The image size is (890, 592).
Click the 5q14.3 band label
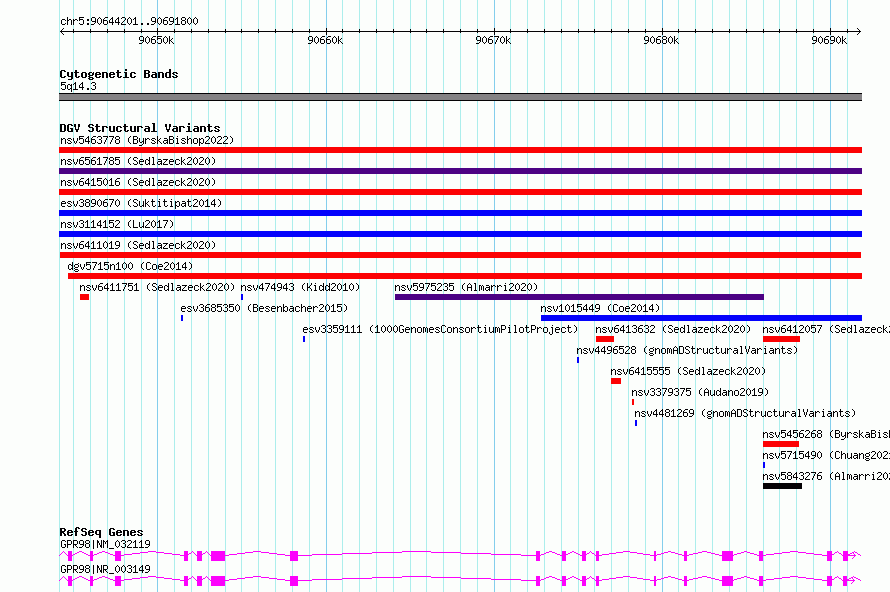tap(78, 86)
